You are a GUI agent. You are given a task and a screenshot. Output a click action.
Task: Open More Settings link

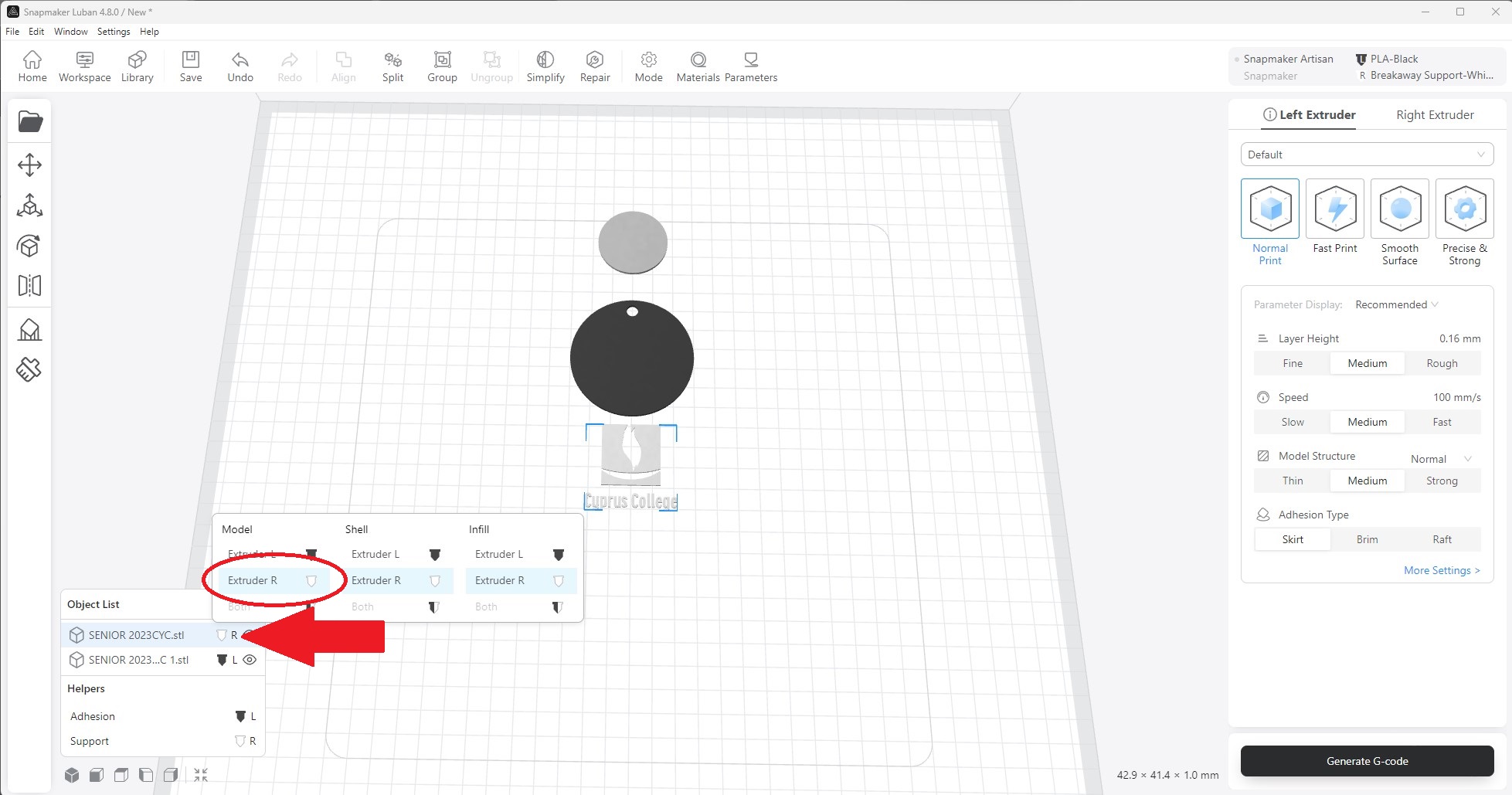click(x=1441, y=570)
